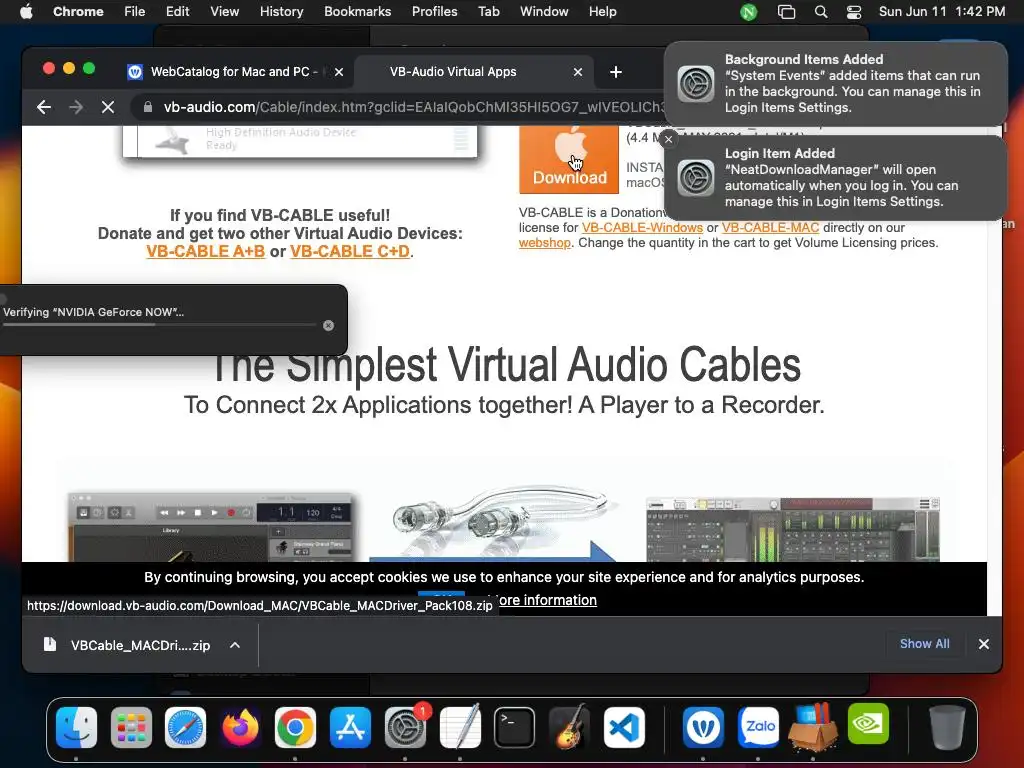
Task: Open Finder from the Dock
Action: pos(76,727)
